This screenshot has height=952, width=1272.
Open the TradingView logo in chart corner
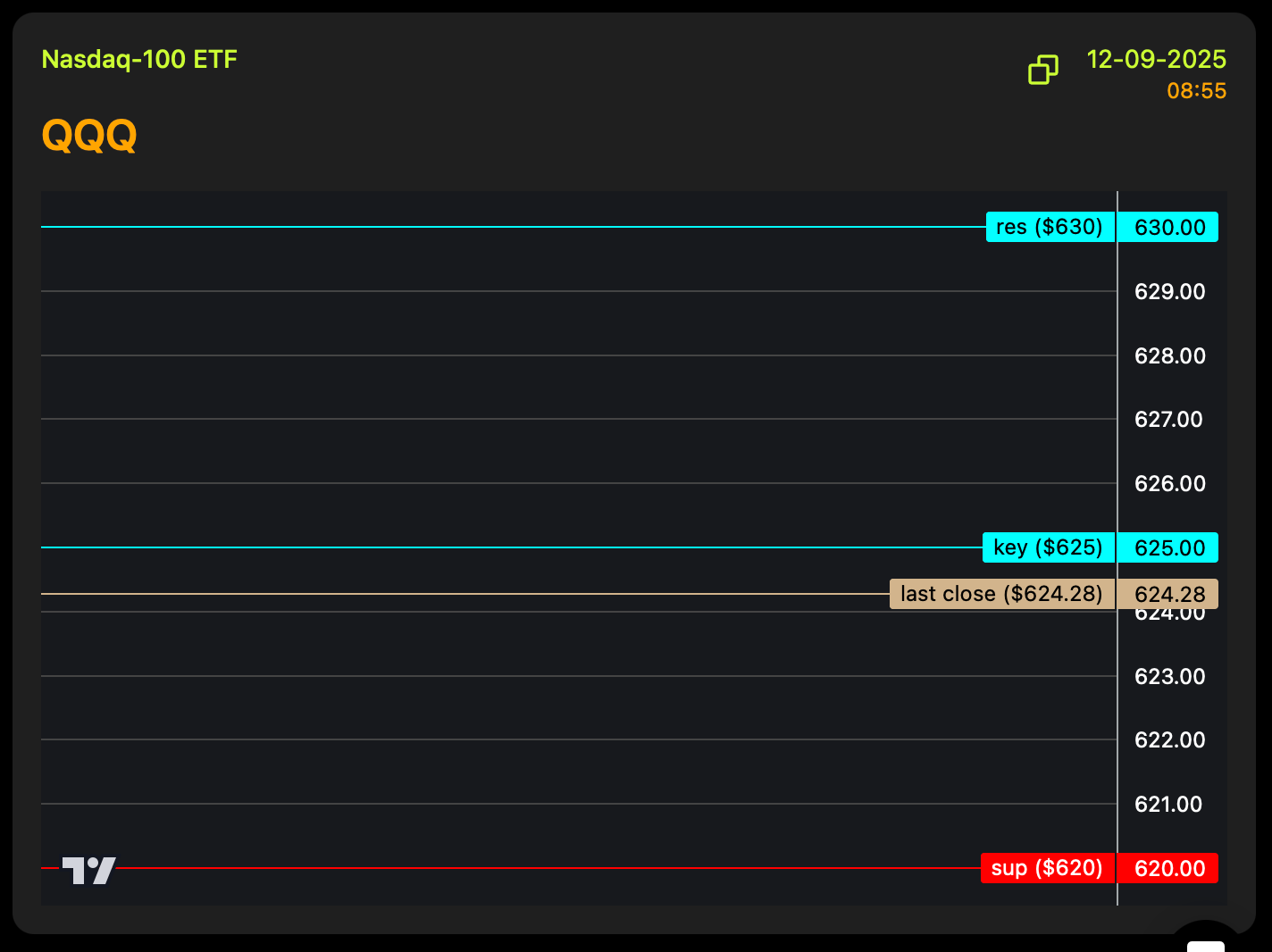point(88,870)
